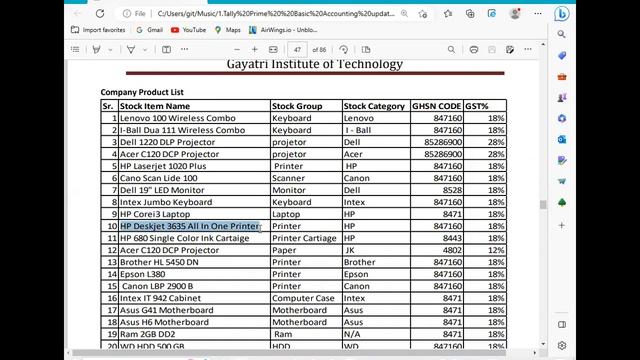Screen dimensions: 640x360
Task: Click the hide sidebar panel icon
Action: (x=562, y=324)
